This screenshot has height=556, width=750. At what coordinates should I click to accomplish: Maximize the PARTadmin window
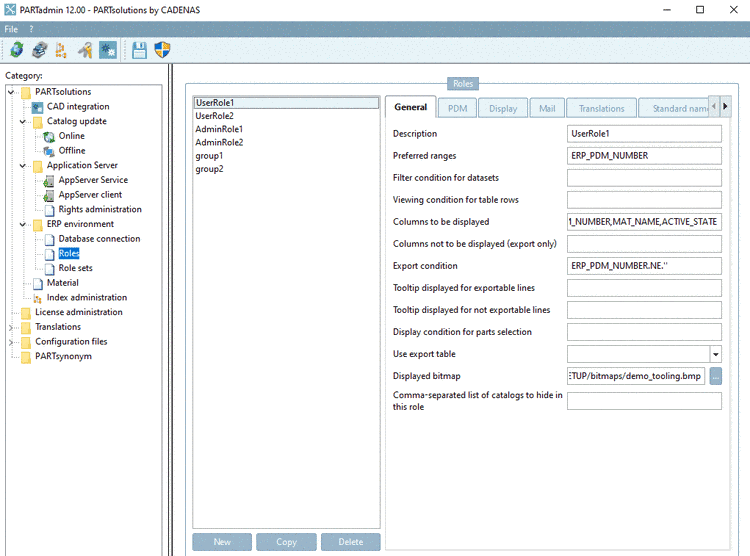[700, 10]
